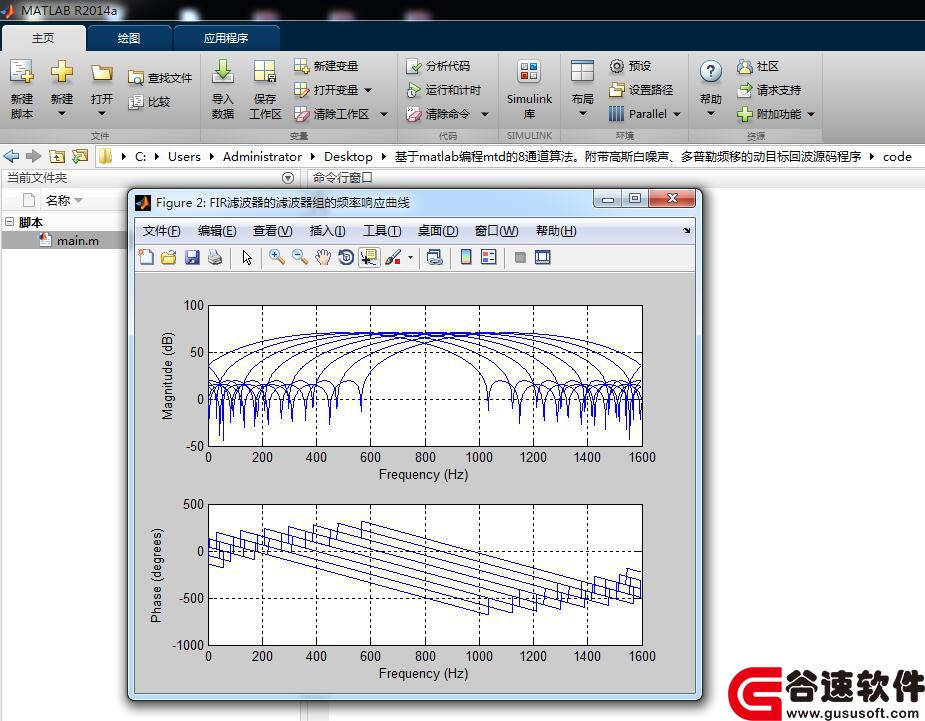This screenshot has width=925, height=721.
Task: Click Print Figure icon
Action: (x=215, y=257)
